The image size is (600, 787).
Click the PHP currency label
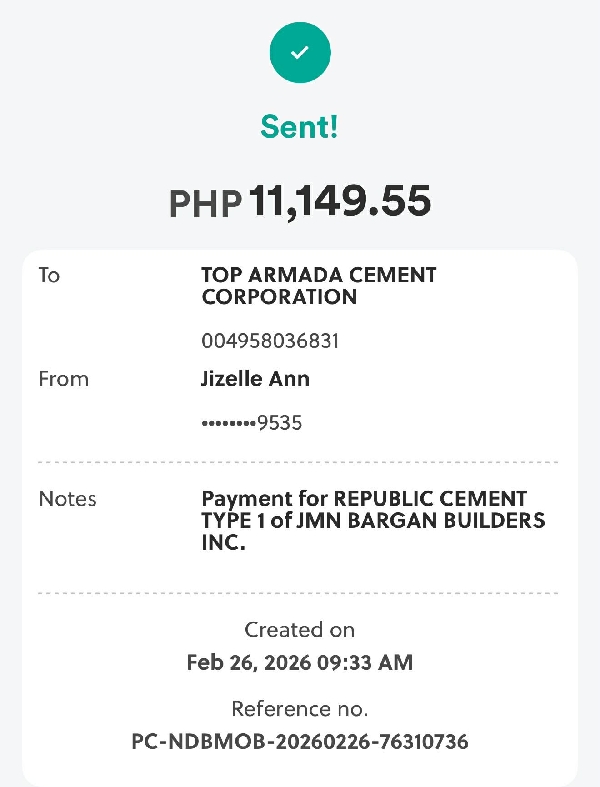point(205,204)
